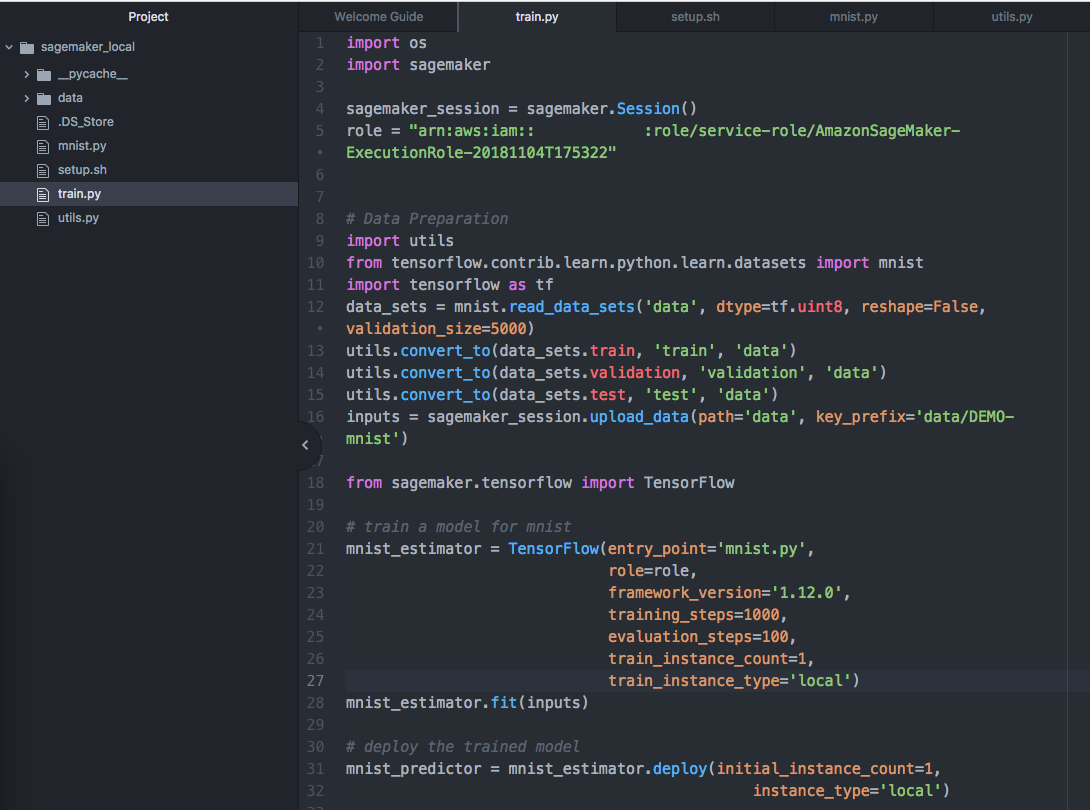Switch to the train.py tab

coord(537,17)
